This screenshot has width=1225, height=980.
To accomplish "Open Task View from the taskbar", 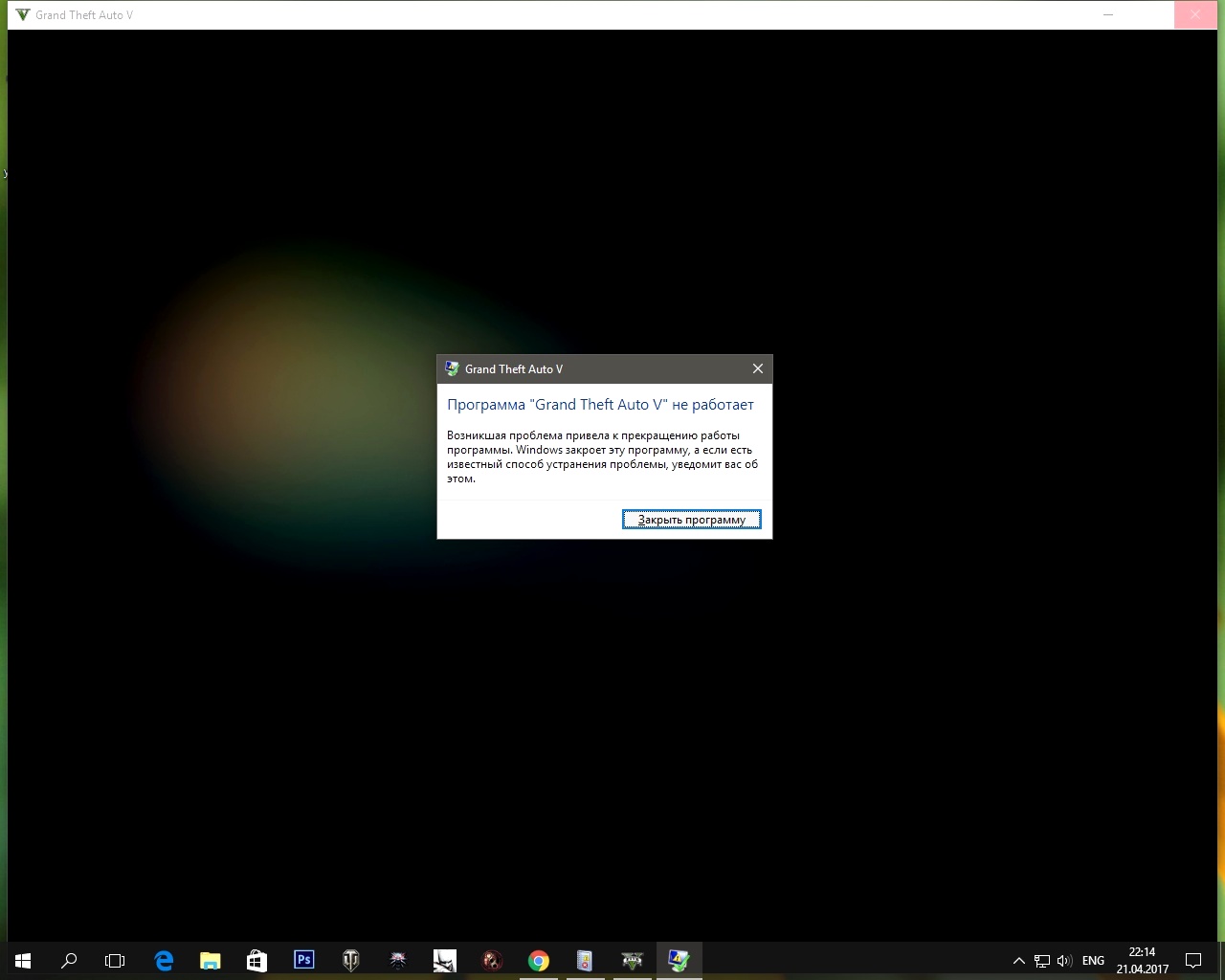I will 115,960.
